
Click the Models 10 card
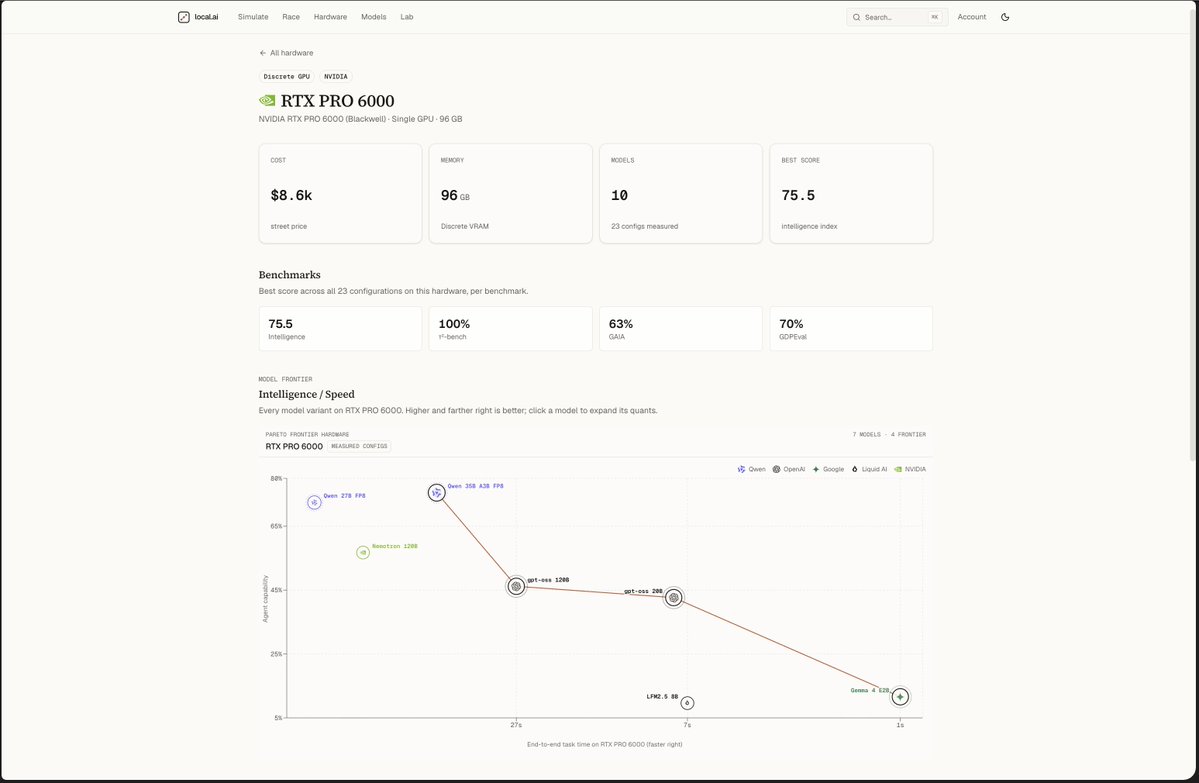click(x=681, y=193)
